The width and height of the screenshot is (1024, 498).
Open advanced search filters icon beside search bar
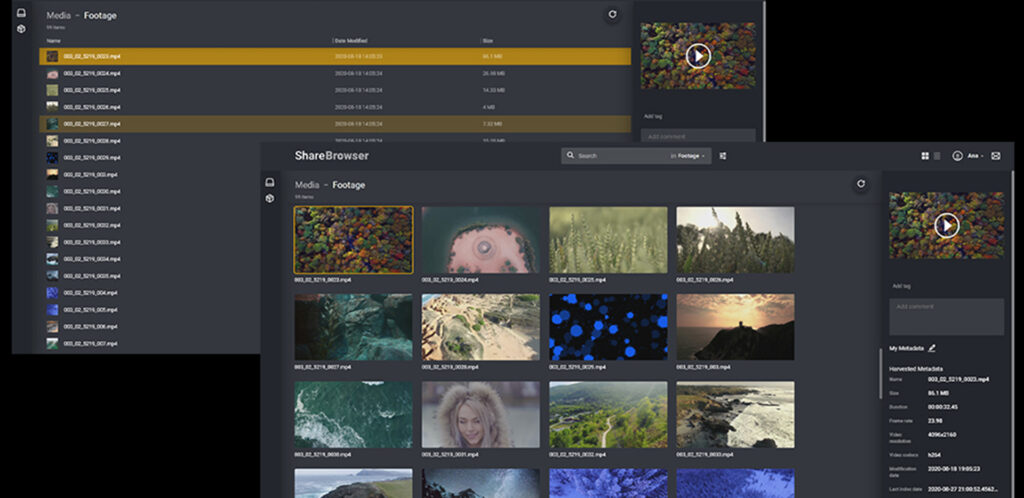pyautogui.click(x=723, y=156)
